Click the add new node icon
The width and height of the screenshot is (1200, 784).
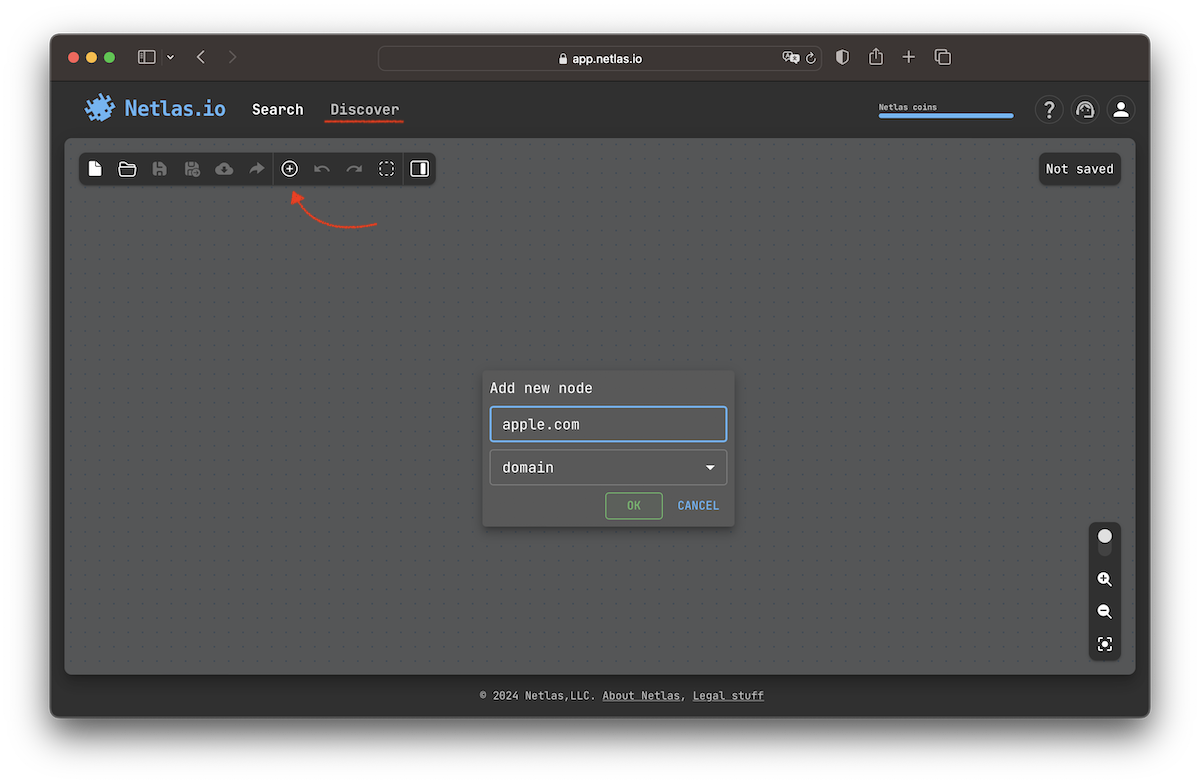290,168
